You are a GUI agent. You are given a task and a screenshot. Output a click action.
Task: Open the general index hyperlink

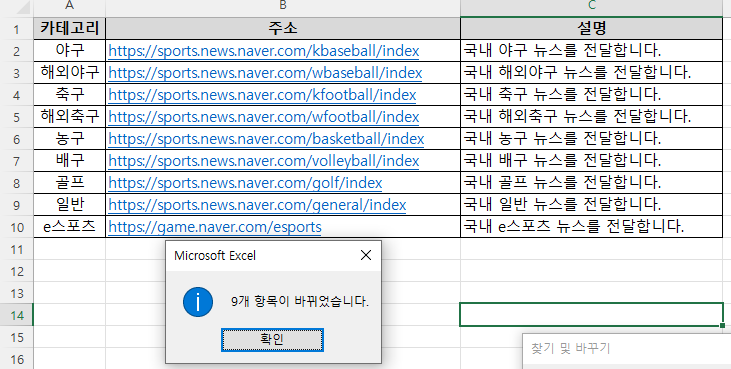(257, 205)
